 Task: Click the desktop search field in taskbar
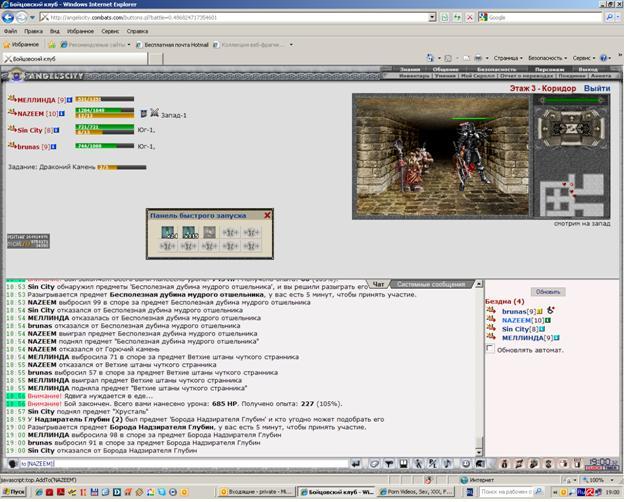pyautogui.click(x=506, y=492)
